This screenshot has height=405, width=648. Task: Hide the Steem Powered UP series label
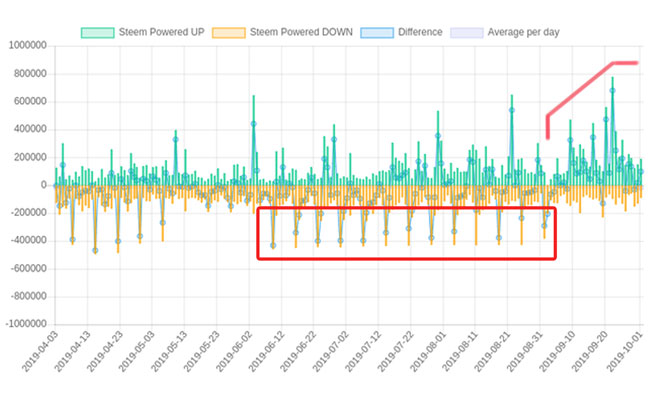tap(162, 32)
